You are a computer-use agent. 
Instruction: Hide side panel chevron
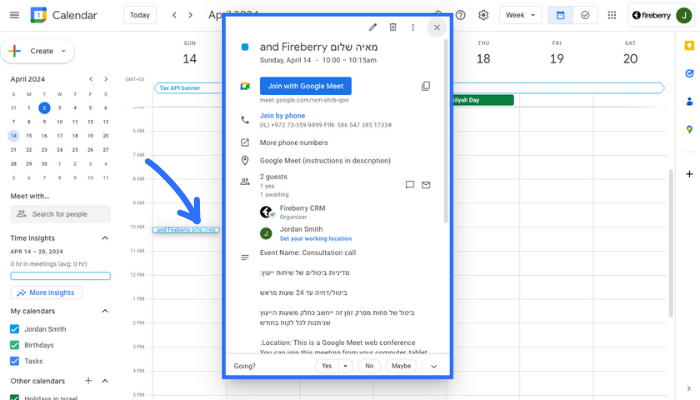(689, 388)
